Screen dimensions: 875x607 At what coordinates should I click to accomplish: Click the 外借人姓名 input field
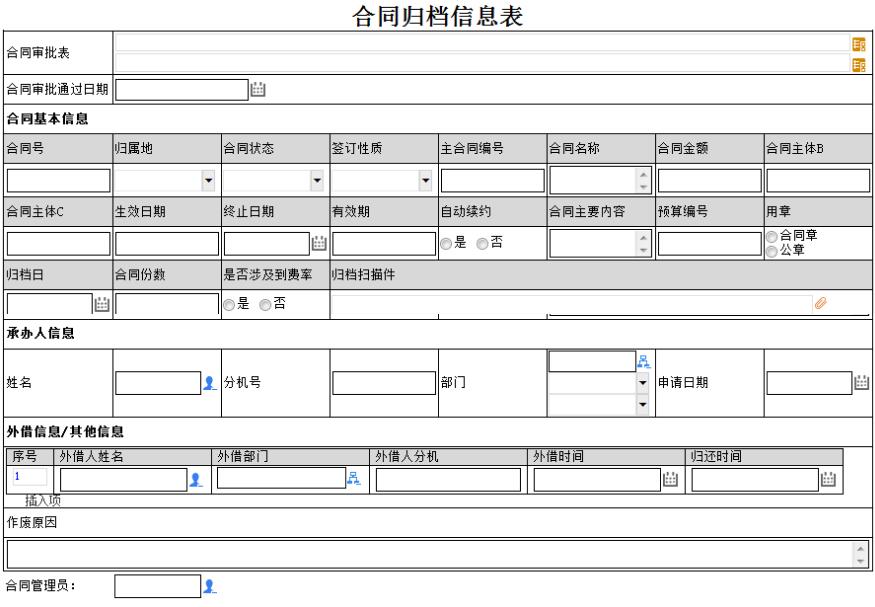pos(123,480)
